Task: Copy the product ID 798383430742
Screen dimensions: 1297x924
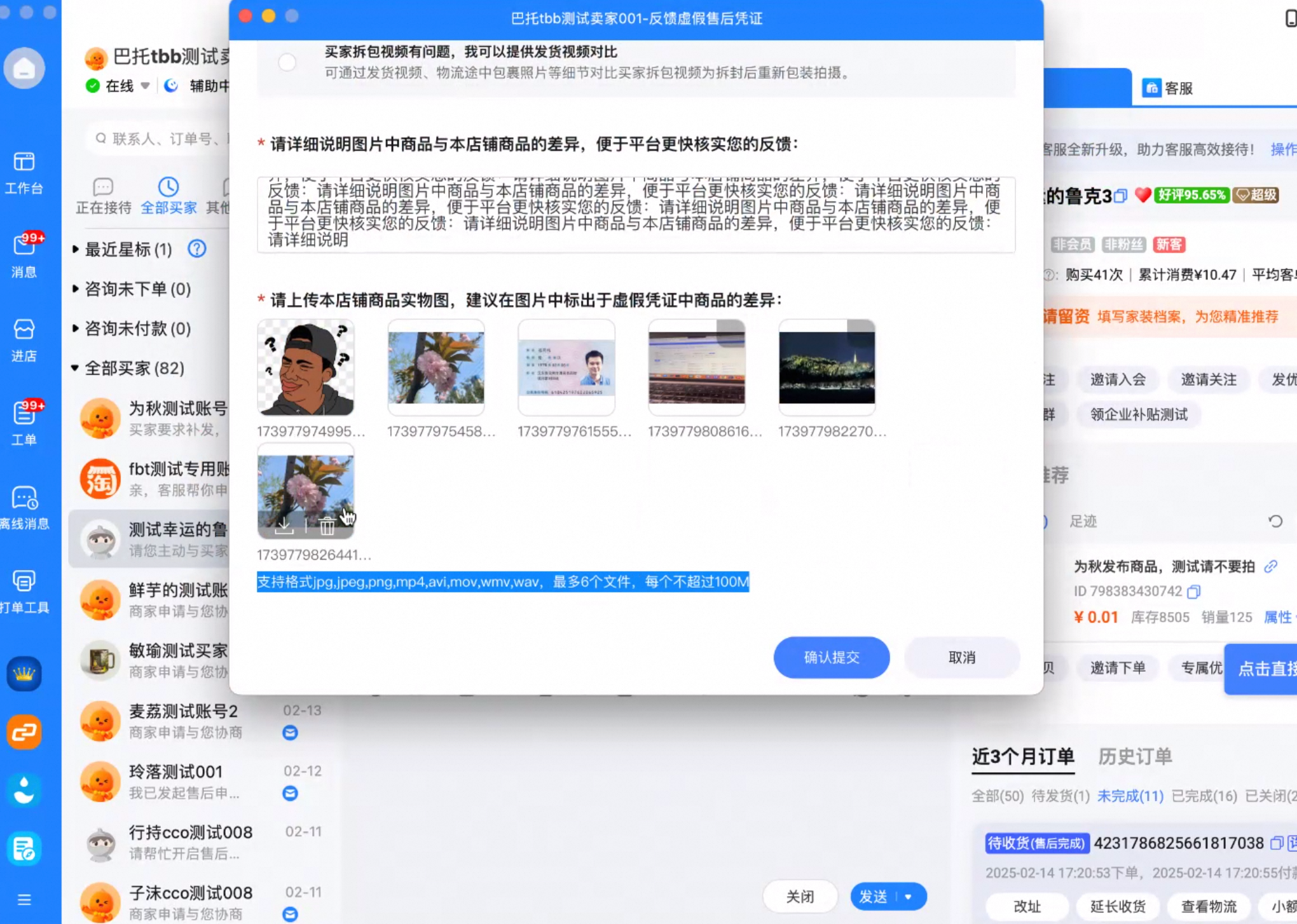Action: (x=1193, y=592)
